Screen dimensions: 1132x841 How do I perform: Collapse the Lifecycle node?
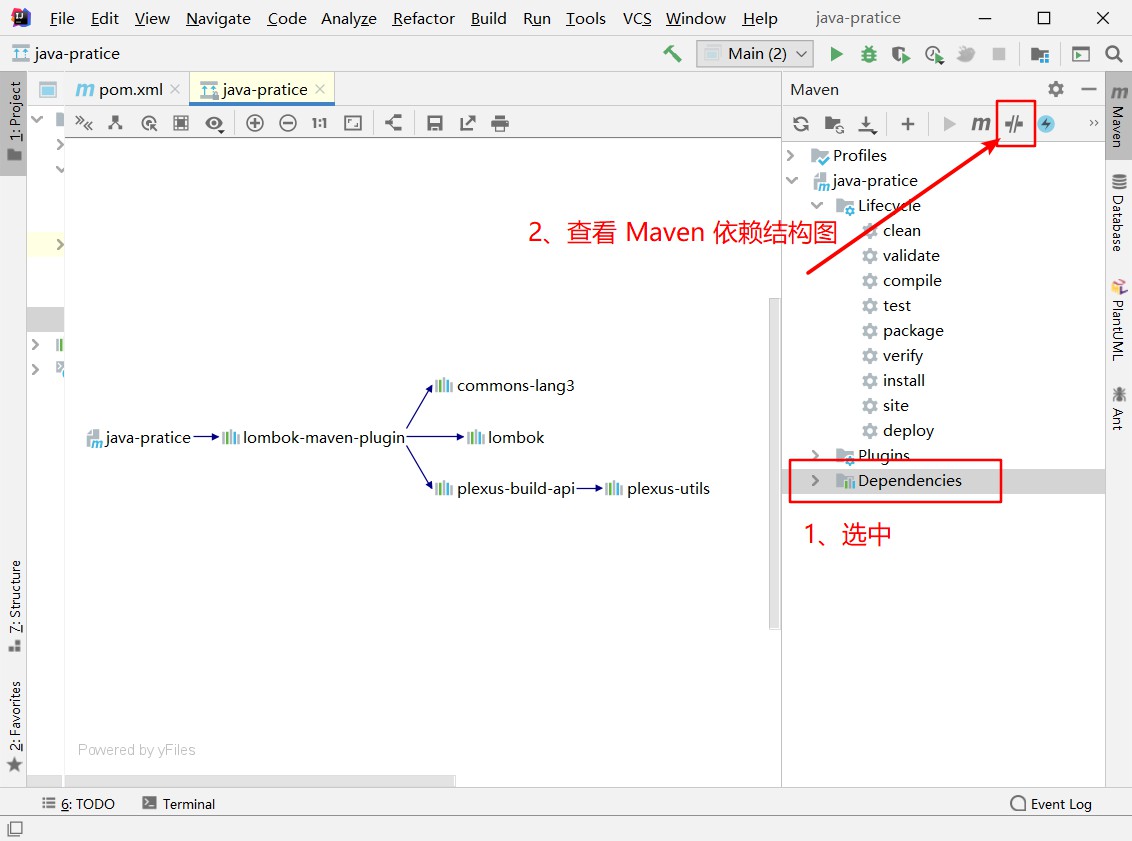[x=817, y=206]
